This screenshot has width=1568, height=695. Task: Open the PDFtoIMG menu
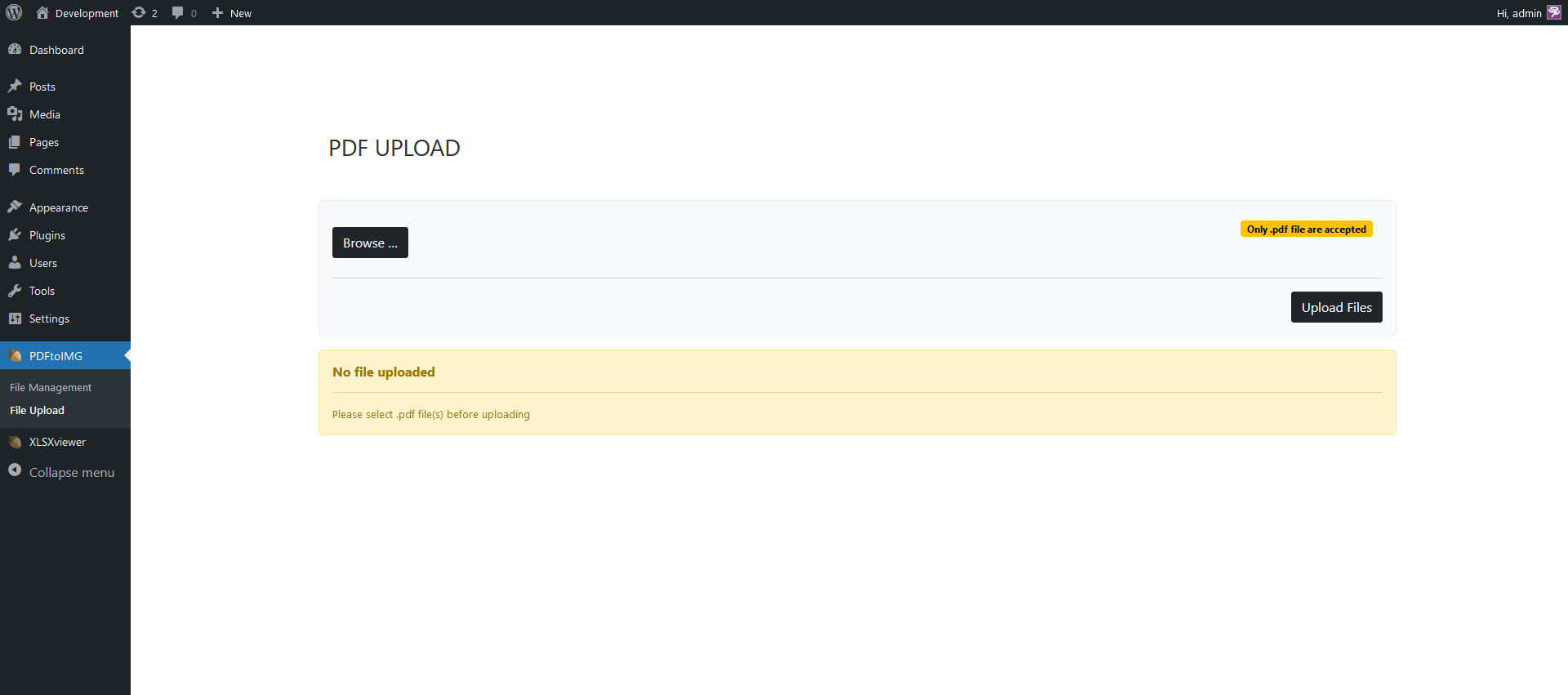56,356
